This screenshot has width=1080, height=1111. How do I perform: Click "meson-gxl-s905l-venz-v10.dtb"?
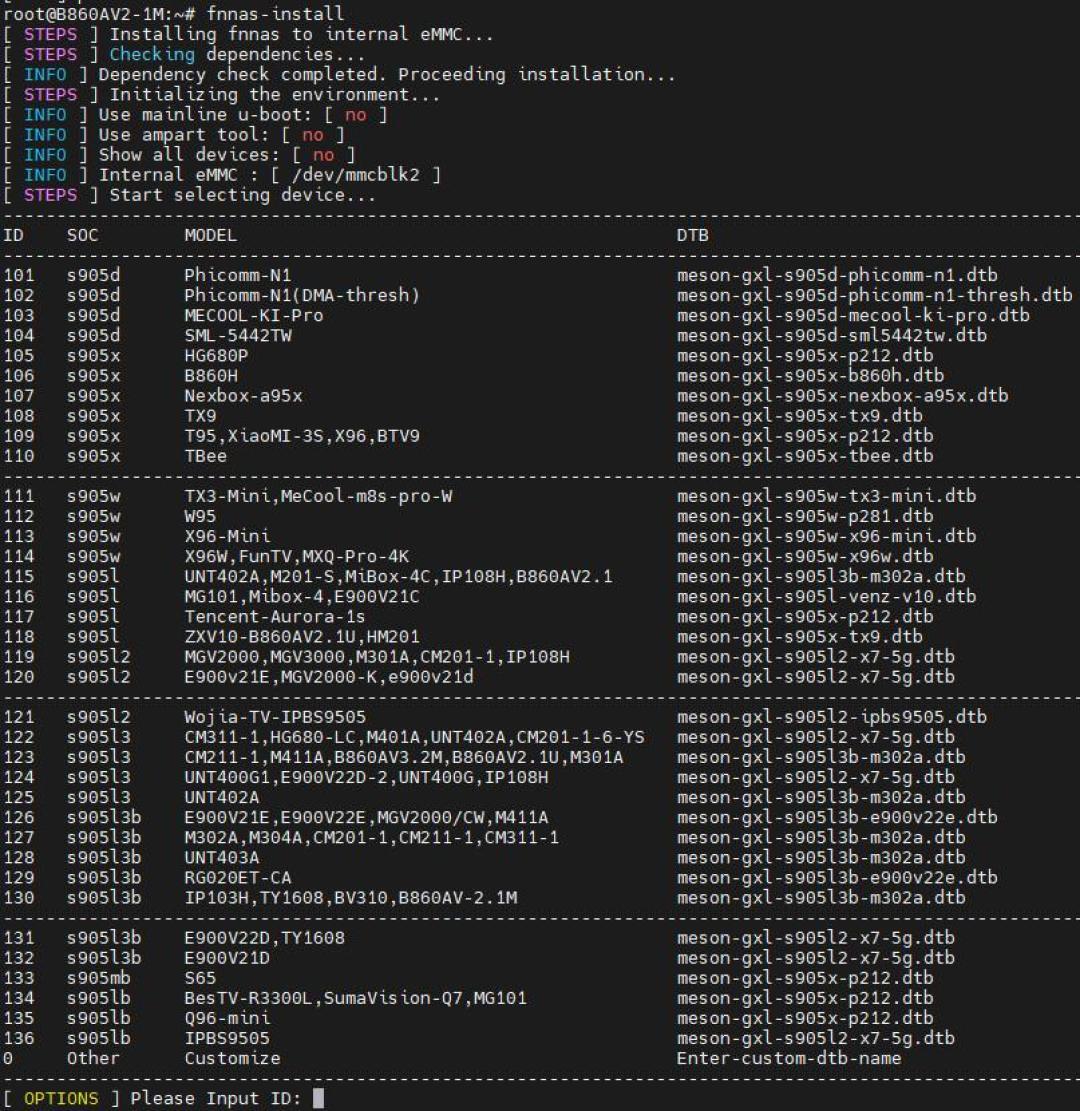[826, 597]
